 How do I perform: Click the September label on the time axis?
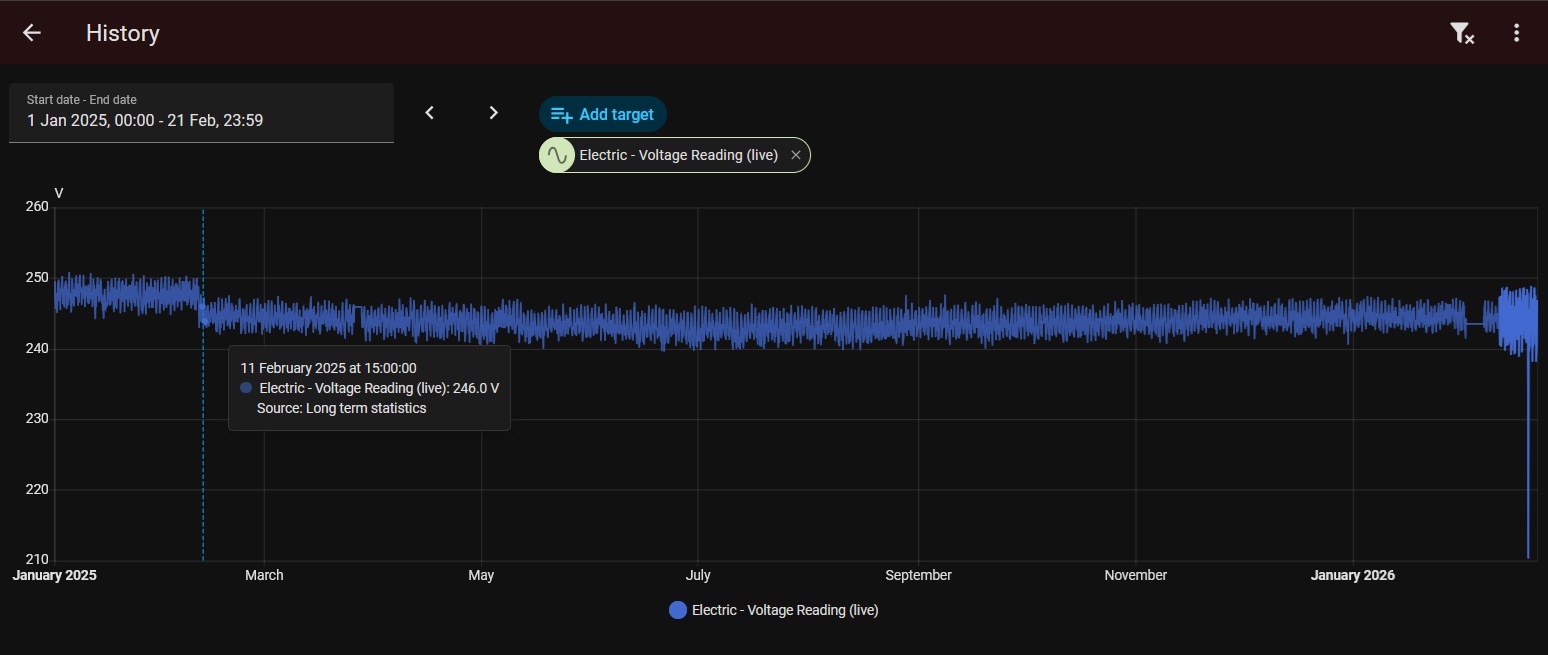coord(918,575)
